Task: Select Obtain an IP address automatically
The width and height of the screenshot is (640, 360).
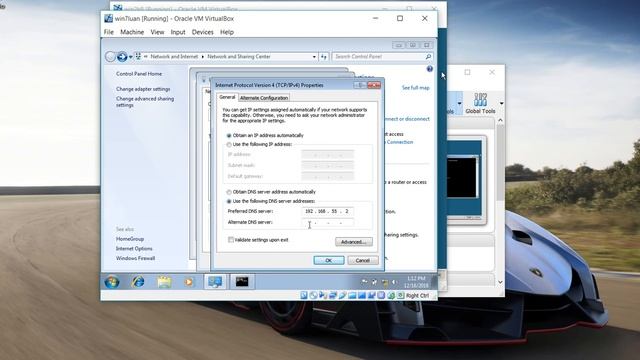Action: tap(229, 136)
